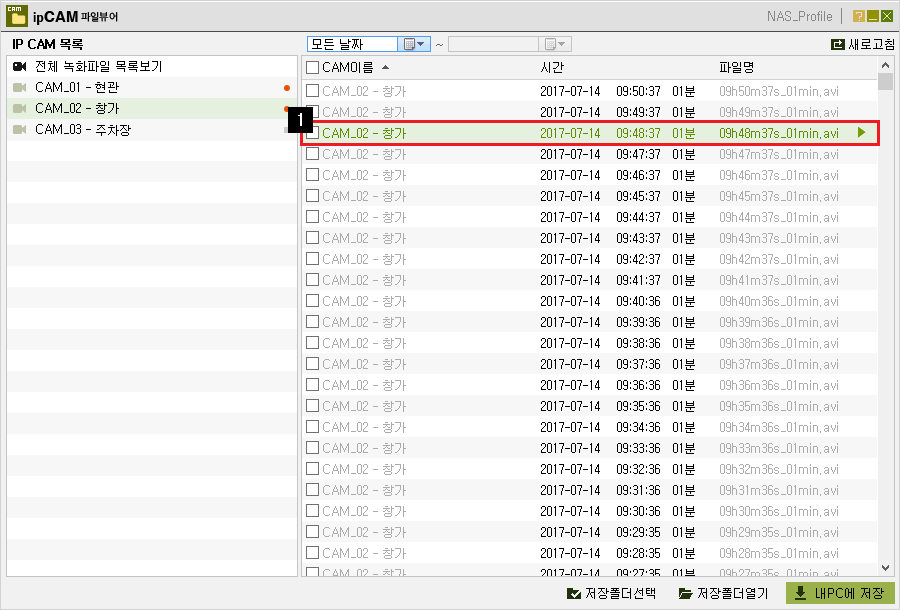The image size is (900, 610).
Task: Click the 내PC에 저장 button
Action: (x=840, y=593)
